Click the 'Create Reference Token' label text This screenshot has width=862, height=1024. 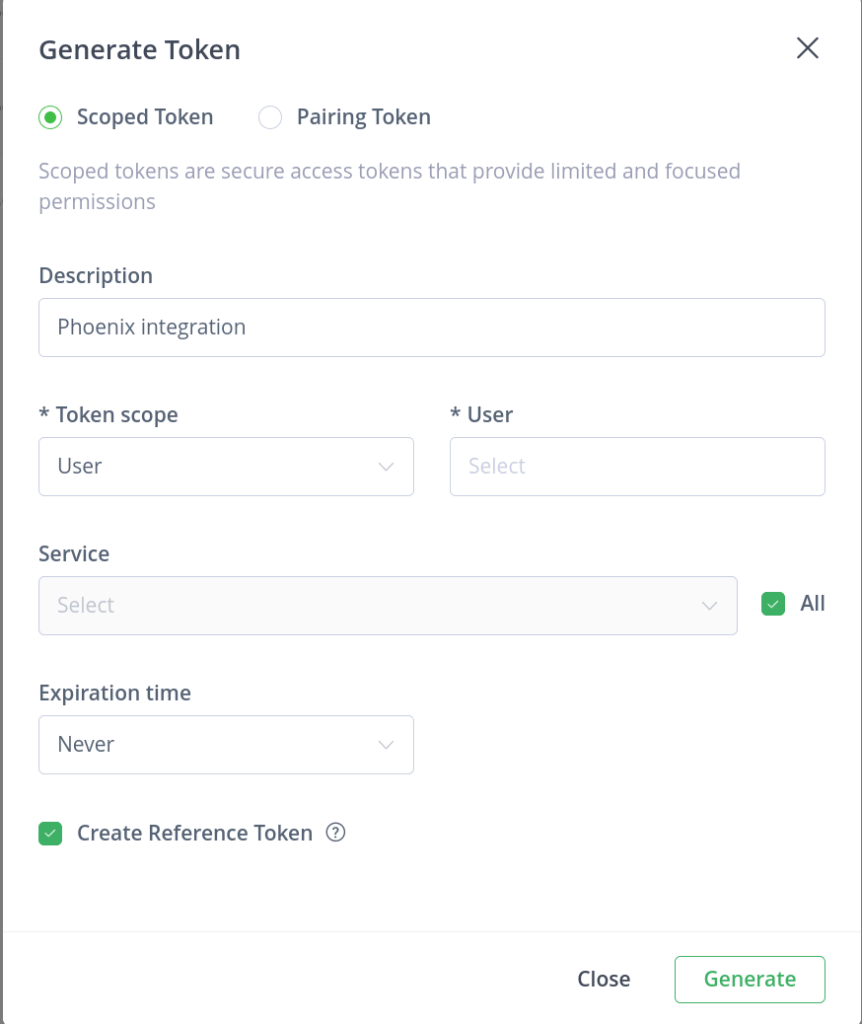(x=195, y=833)
